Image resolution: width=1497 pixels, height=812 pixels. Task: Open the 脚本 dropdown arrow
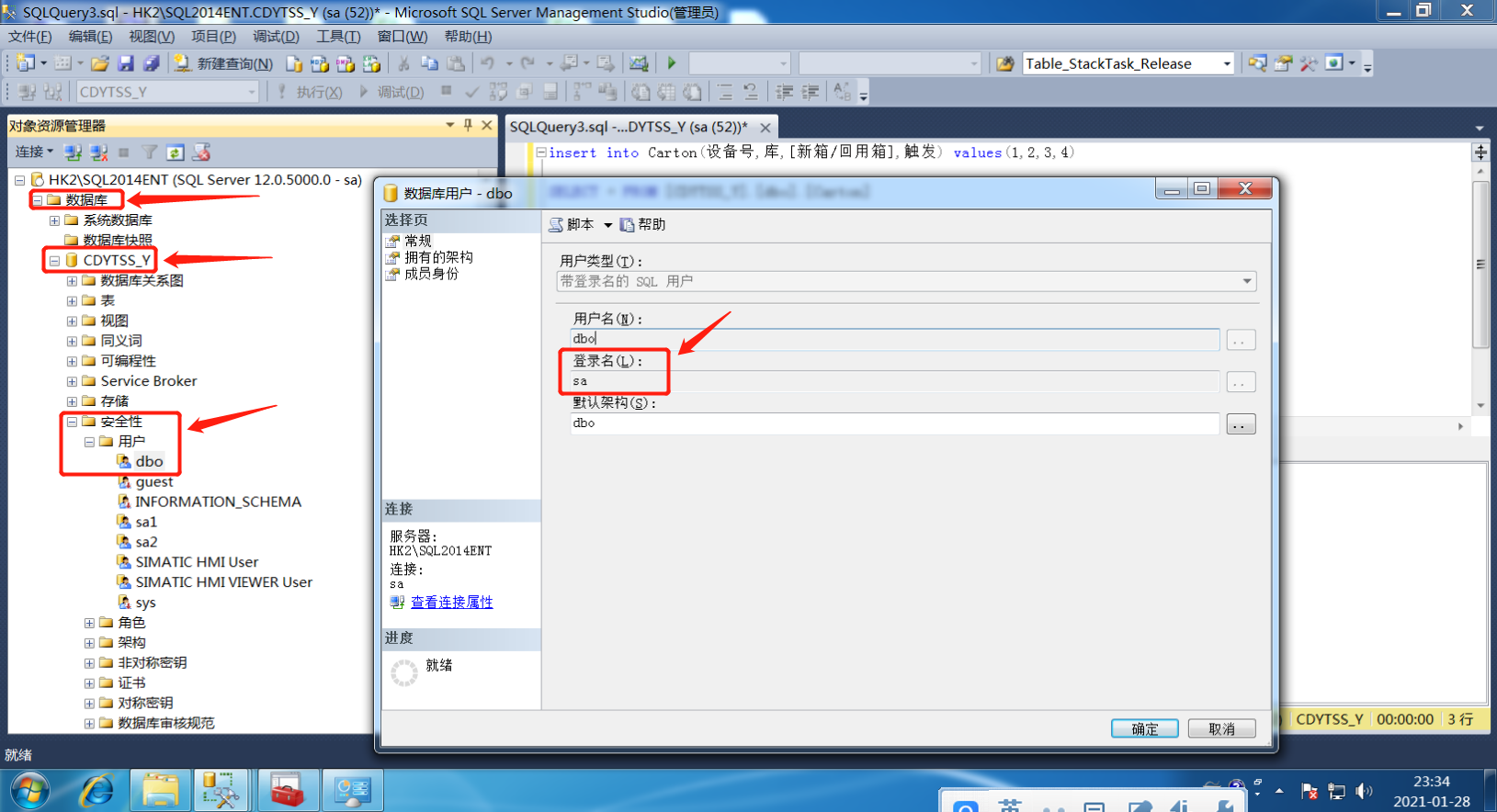(x=607, y=224)
